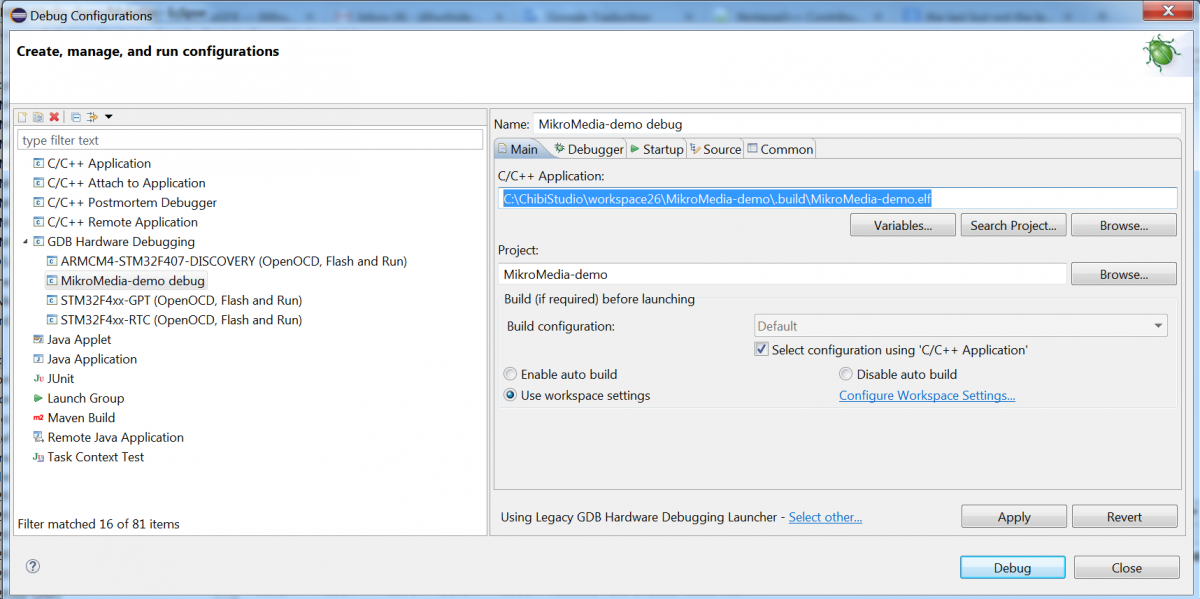Click Apply to save changes
This screenshot has height=599, width=1200.
coord(1013,516)
